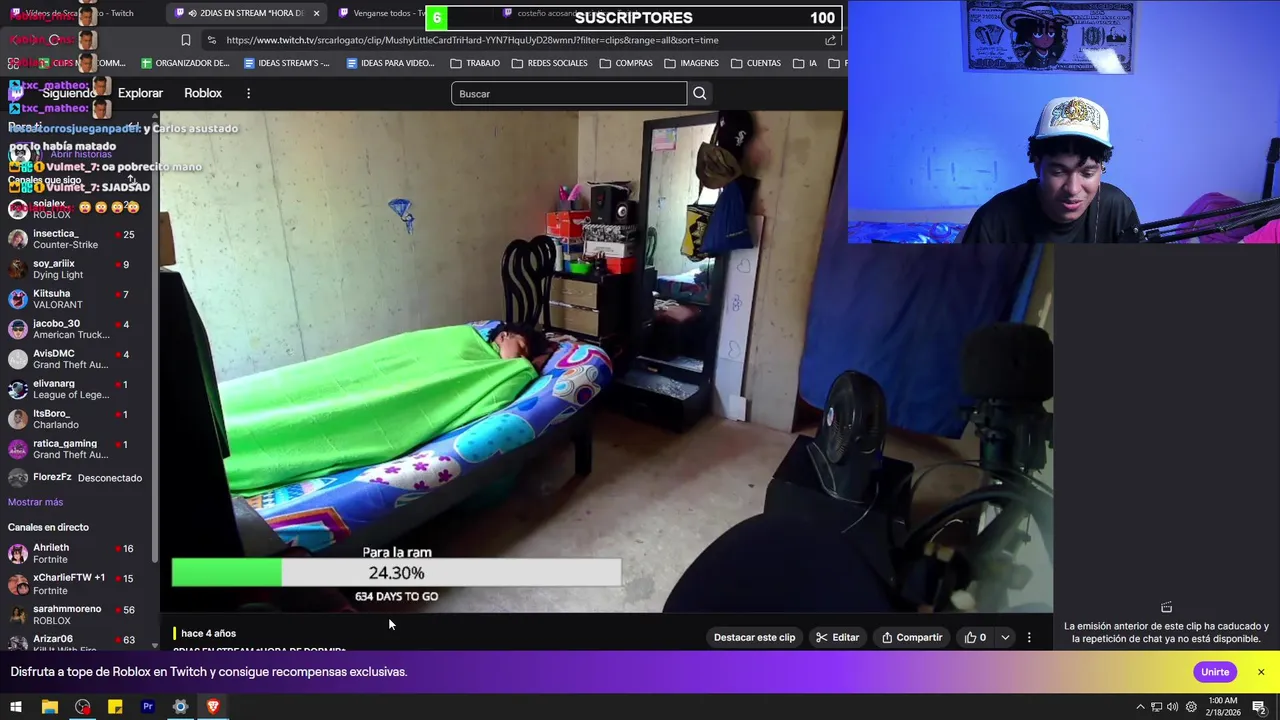Open the network icon in the system tray
Screen dimensions: 1280x720
(1156, 707)
